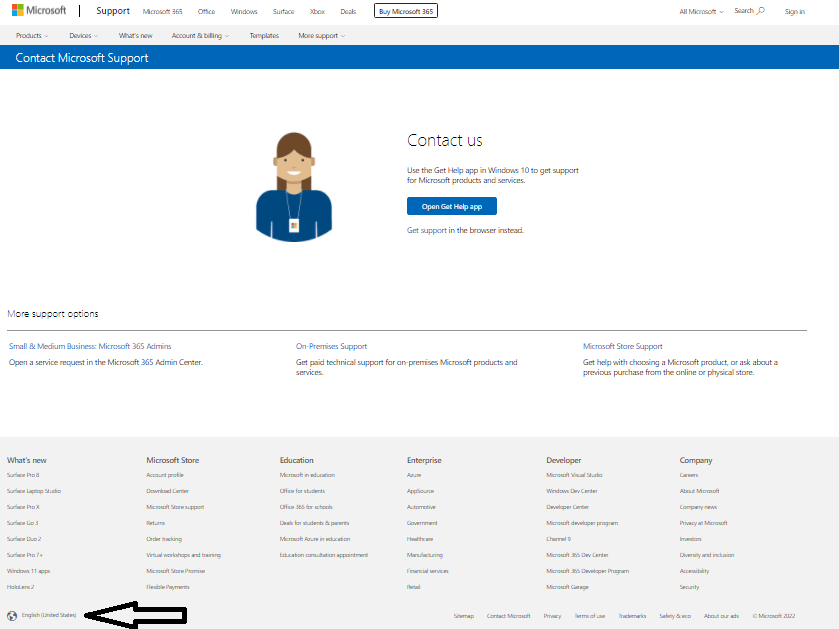The width and height of the screenshot is (839, 629).
Task: Click the Open Get Help app button
Action: click(x=452, y=206)
